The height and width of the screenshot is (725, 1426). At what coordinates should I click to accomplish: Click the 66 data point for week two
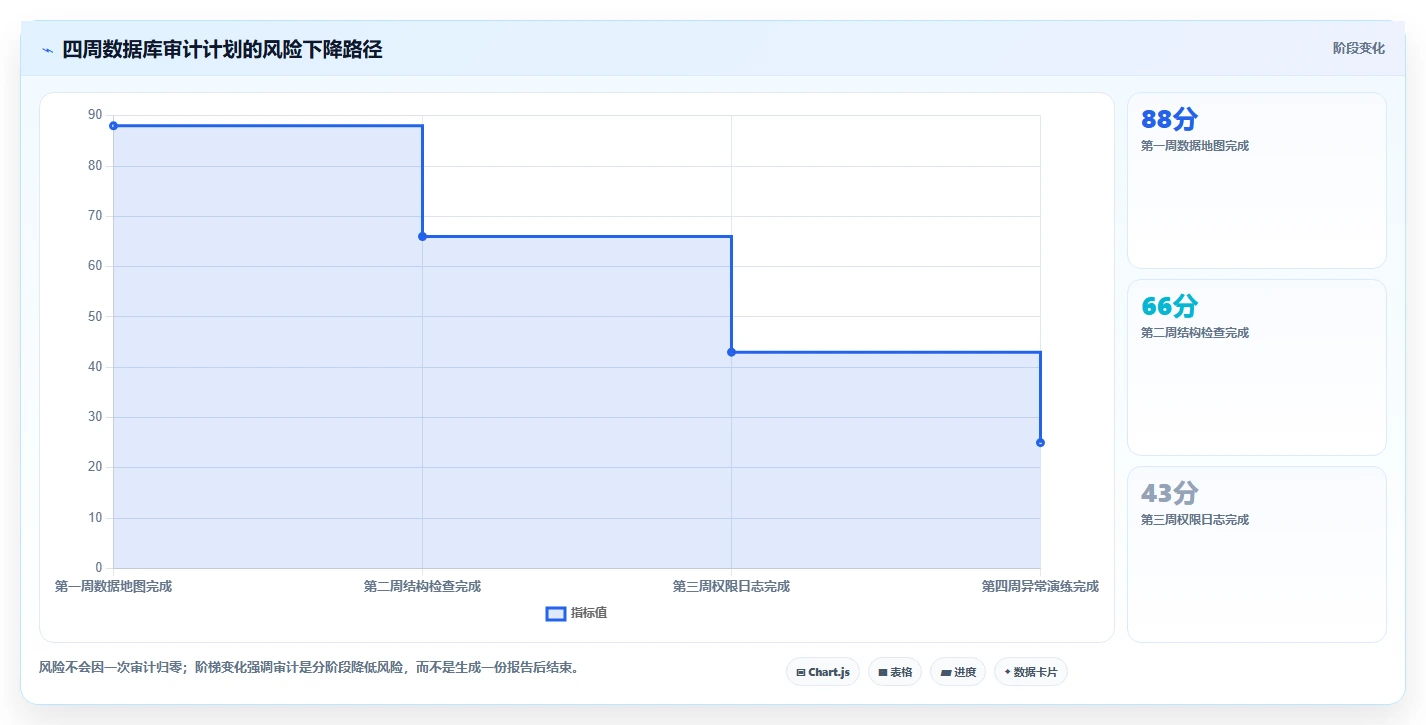coord(422,236)
